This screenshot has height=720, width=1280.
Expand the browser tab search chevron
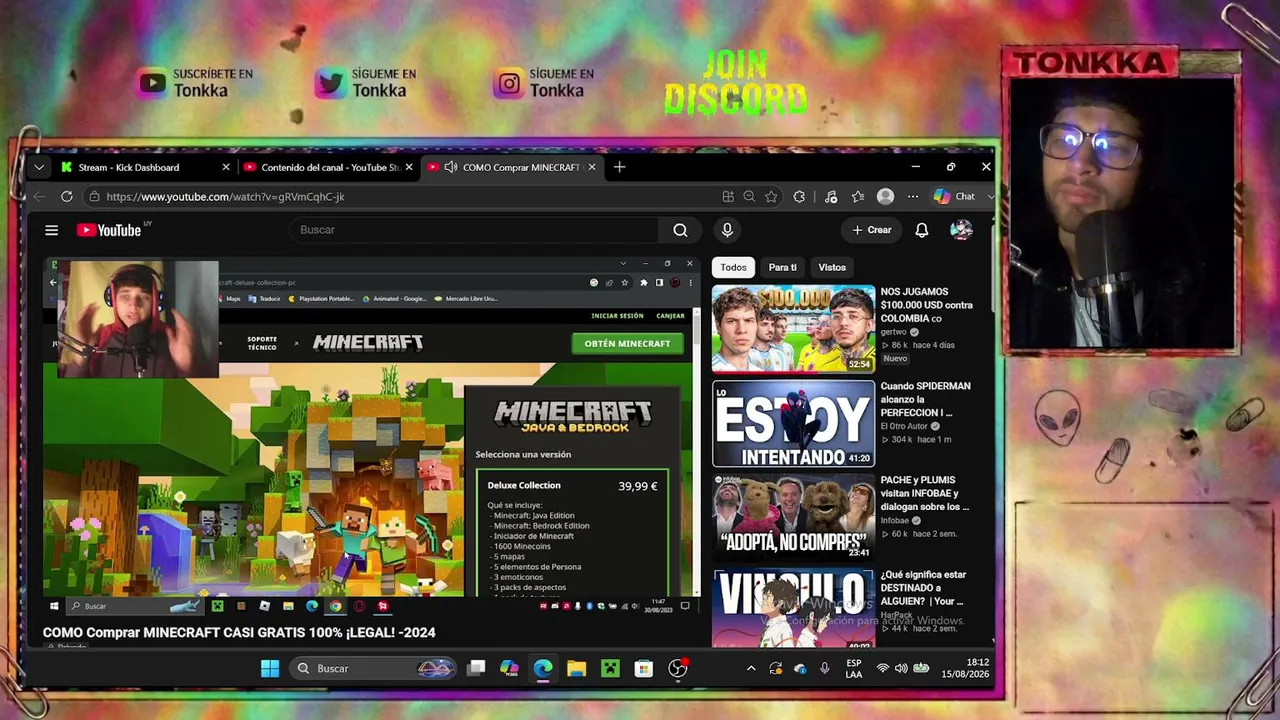pyautogui.click(x=39, y=167)
